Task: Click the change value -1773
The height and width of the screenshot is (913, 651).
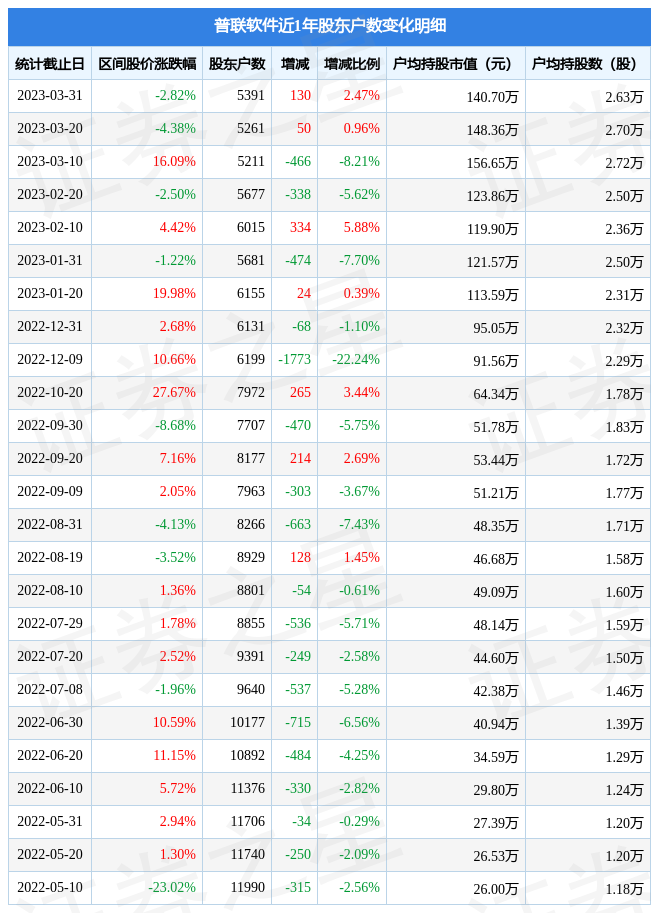Action: coord(295,359)
